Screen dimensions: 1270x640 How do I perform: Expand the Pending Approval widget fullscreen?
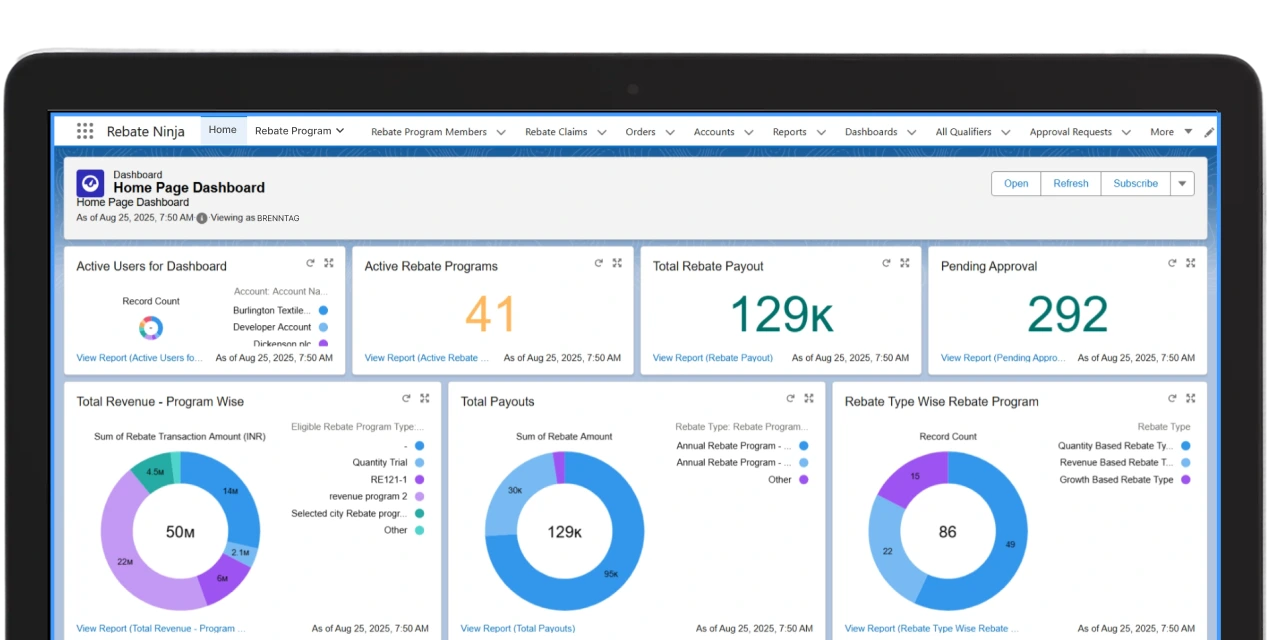pyautogui.click(x=1190, y=263)
